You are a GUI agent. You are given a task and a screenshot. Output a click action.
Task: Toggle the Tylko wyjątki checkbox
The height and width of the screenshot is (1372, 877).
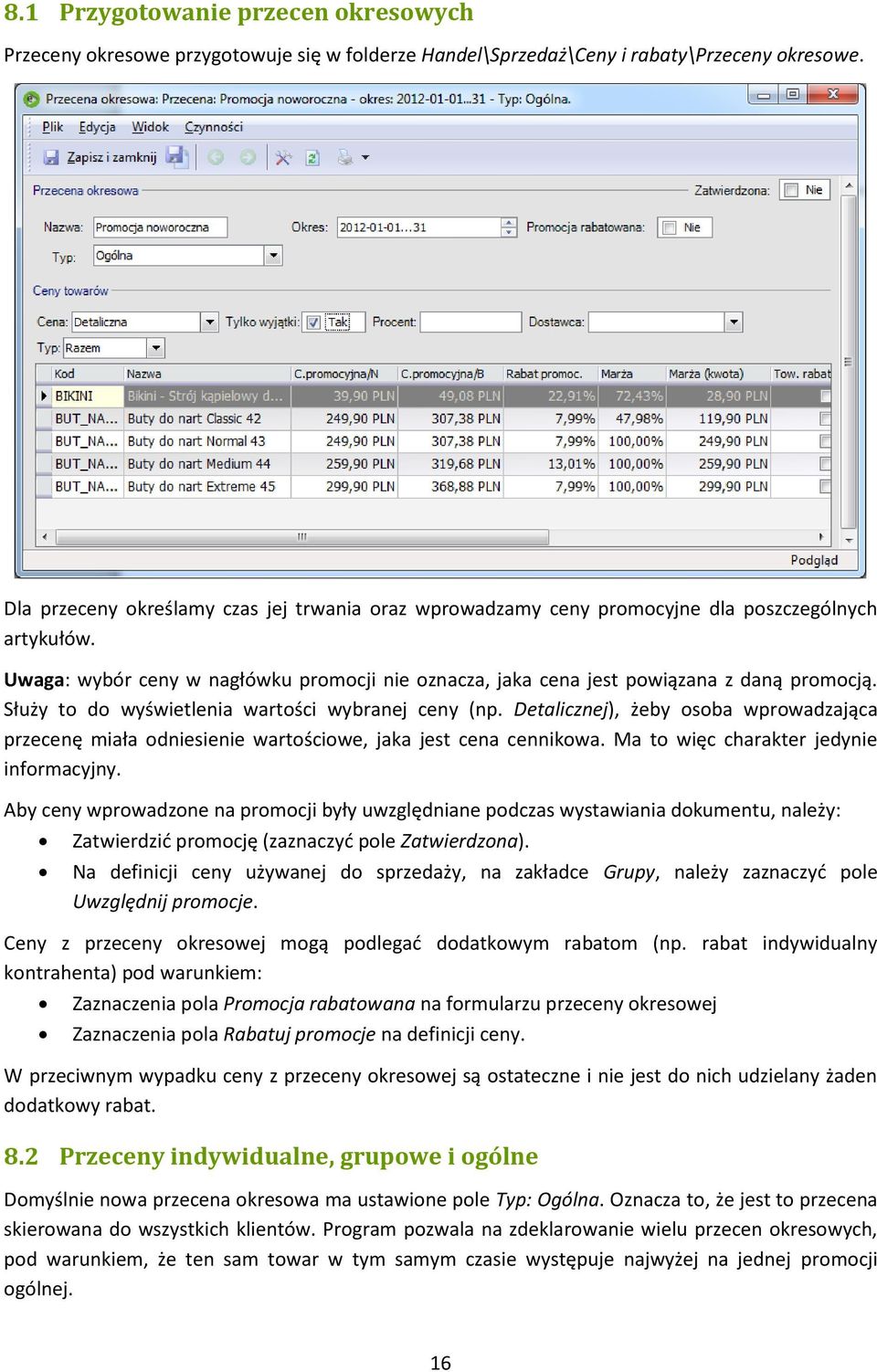313,322
